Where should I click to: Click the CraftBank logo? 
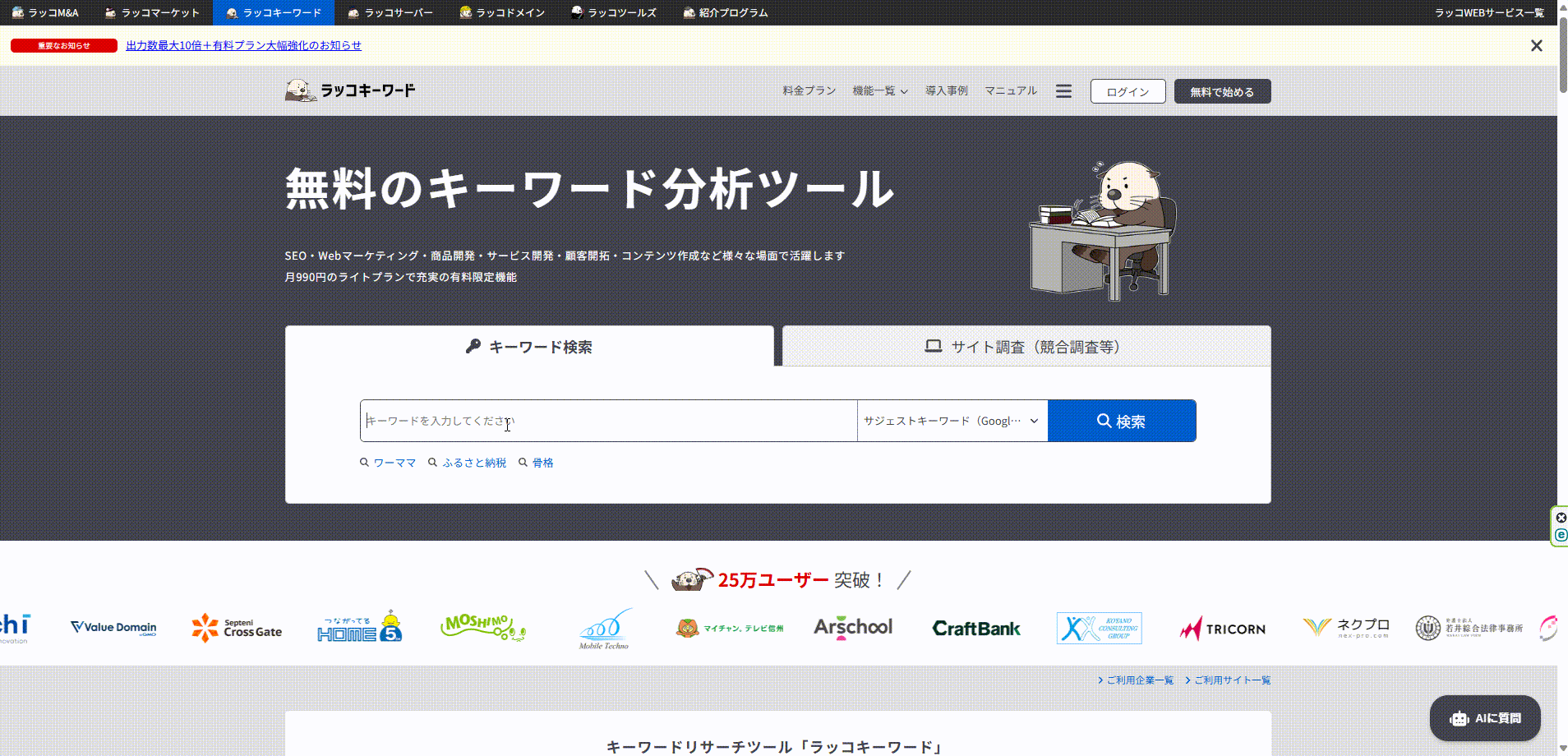pos(976,629)
